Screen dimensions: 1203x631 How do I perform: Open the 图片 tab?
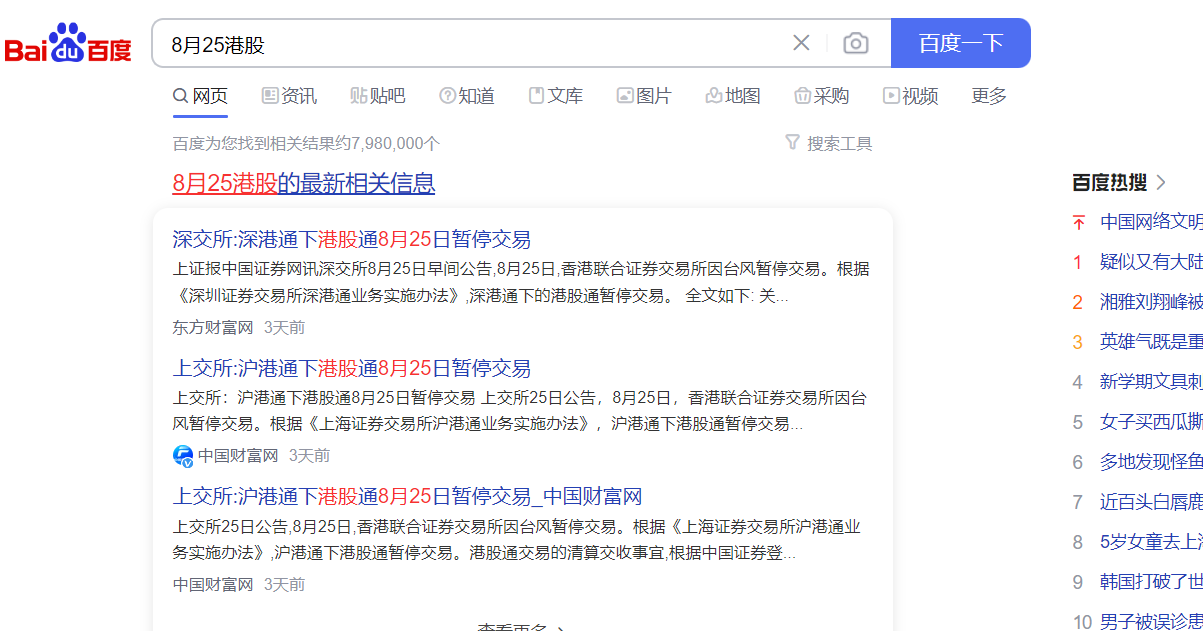[644, 96]
